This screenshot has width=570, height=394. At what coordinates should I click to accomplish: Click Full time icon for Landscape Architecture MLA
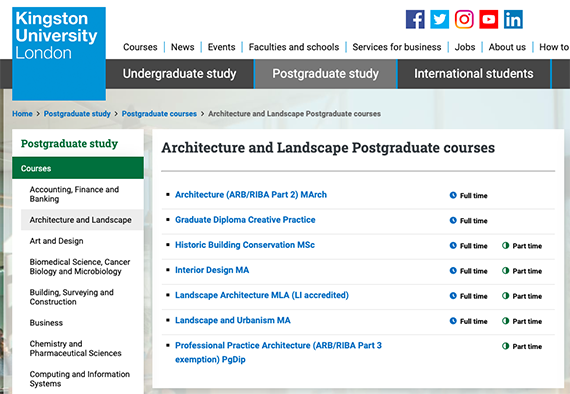click(453, 296)
